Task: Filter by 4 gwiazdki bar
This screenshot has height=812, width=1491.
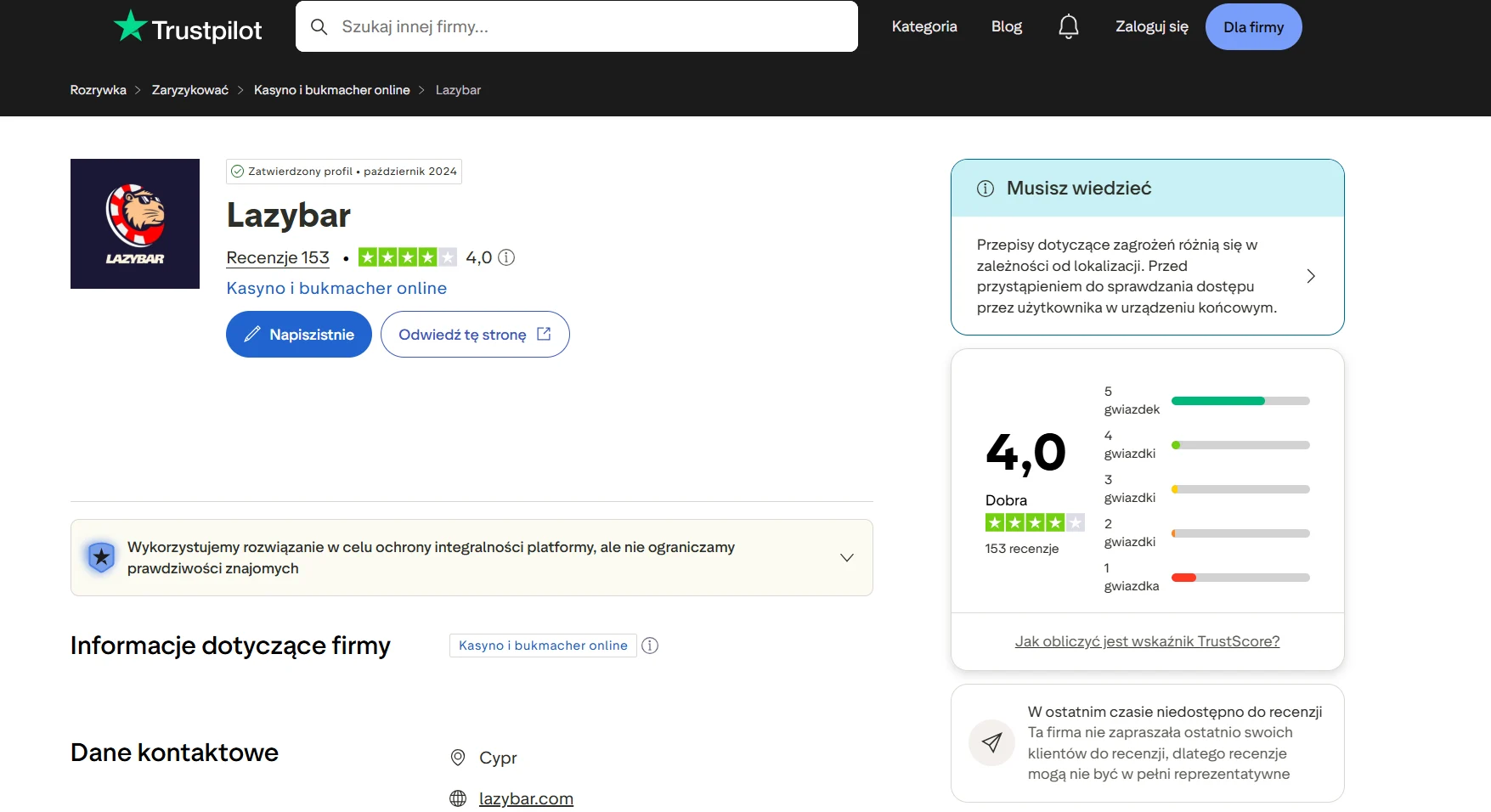Action: pyautogui.click(x=1240, y=445)
